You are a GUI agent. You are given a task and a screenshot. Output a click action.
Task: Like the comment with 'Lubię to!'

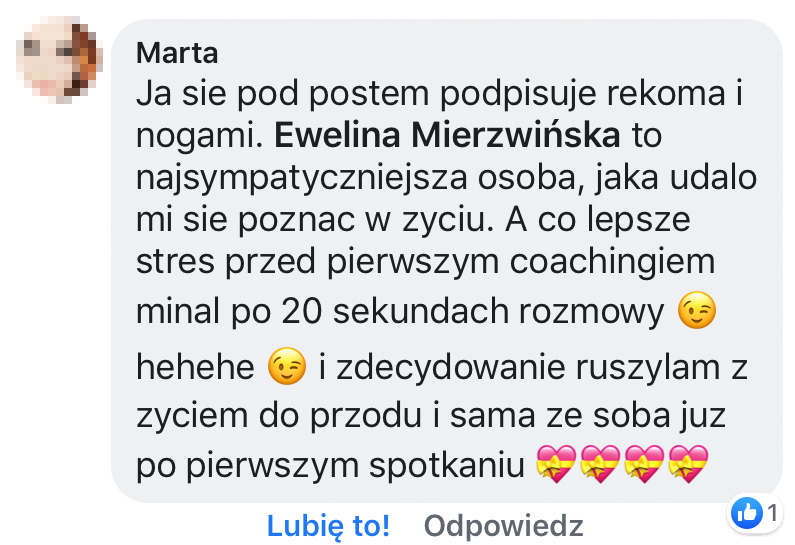(328, 526)
